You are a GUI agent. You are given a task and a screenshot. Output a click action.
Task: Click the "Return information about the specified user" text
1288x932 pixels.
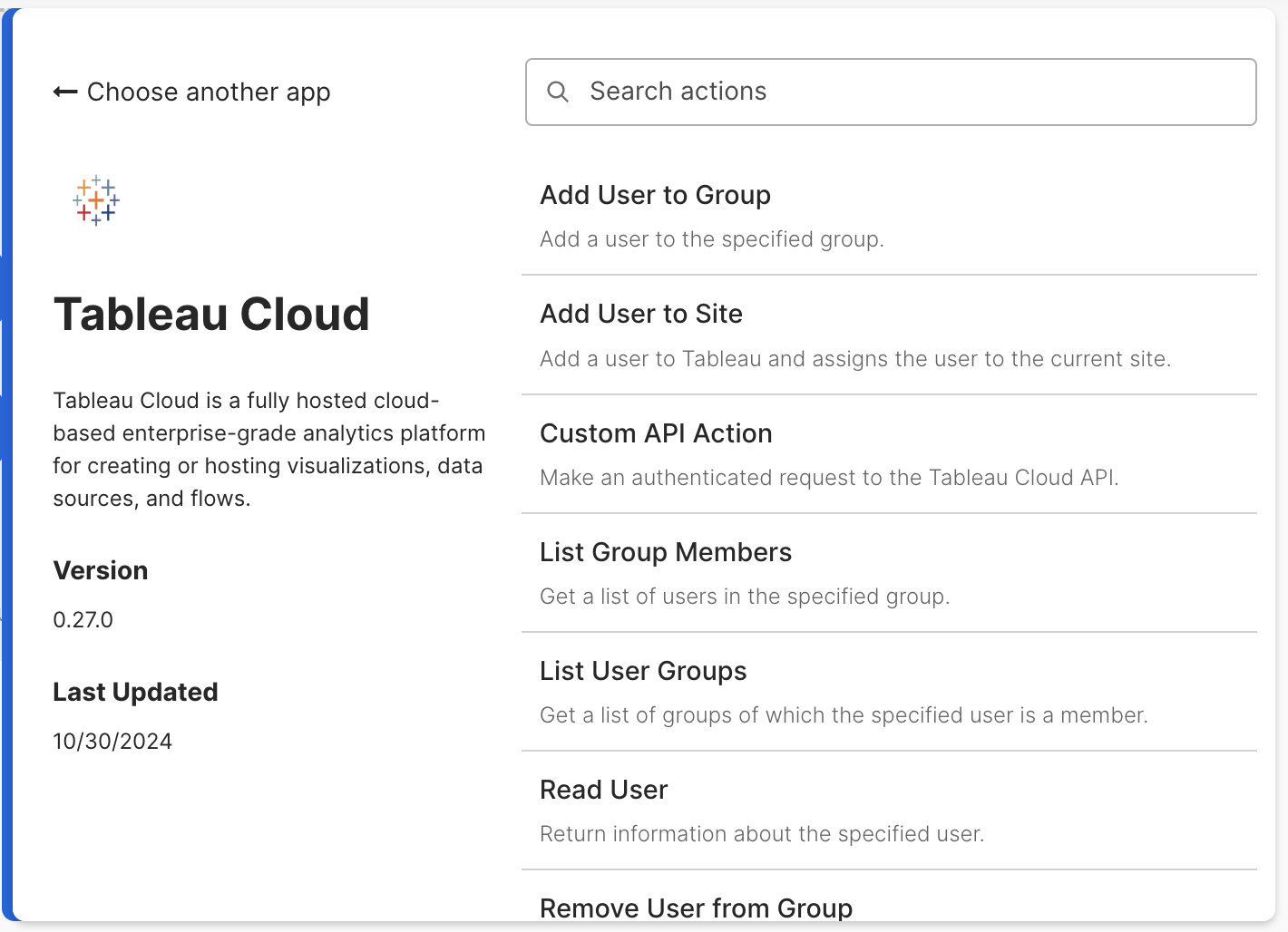[x=761, y=834]
